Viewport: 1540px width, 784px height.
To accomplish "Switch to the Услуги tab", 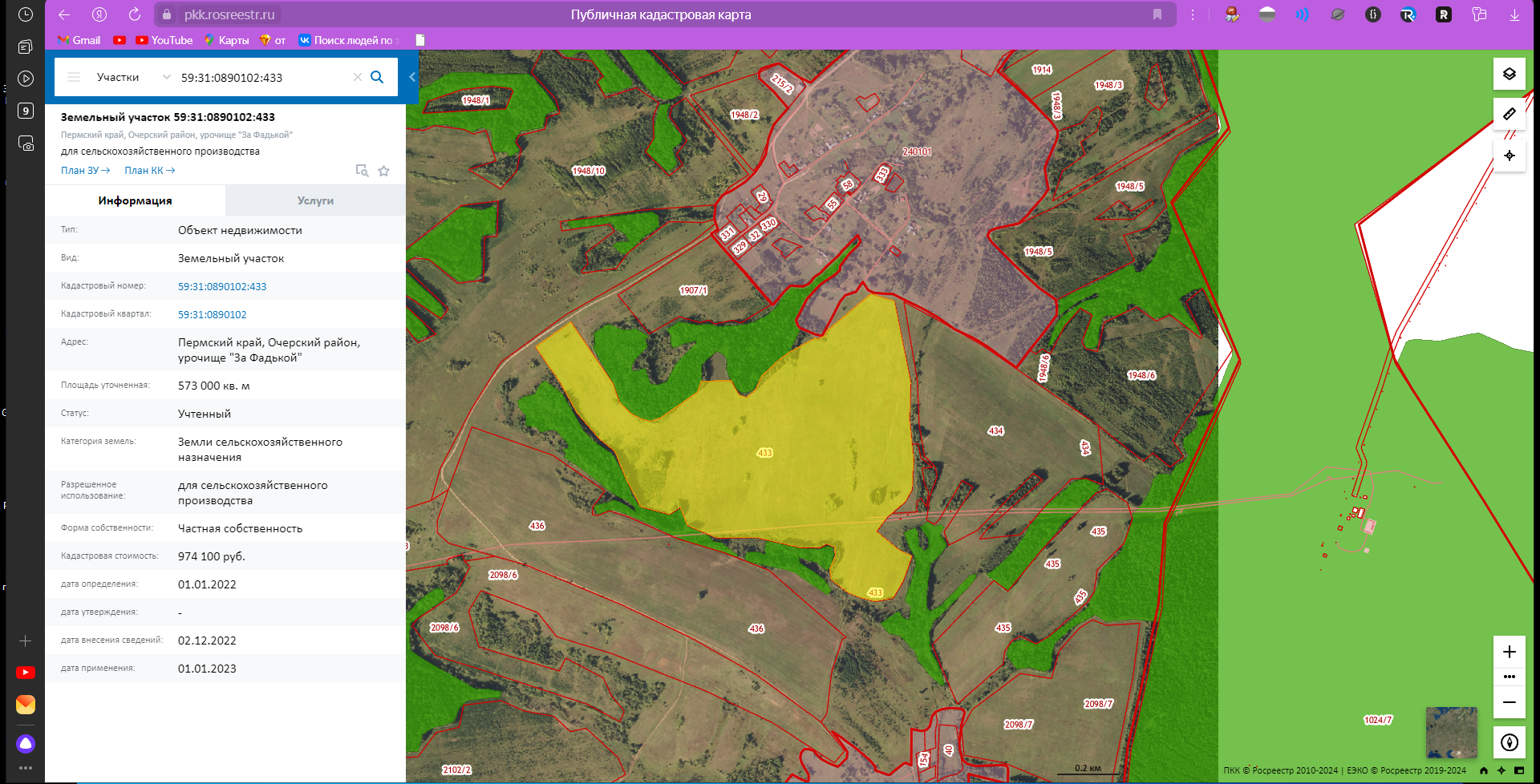I will pos(315,200).
